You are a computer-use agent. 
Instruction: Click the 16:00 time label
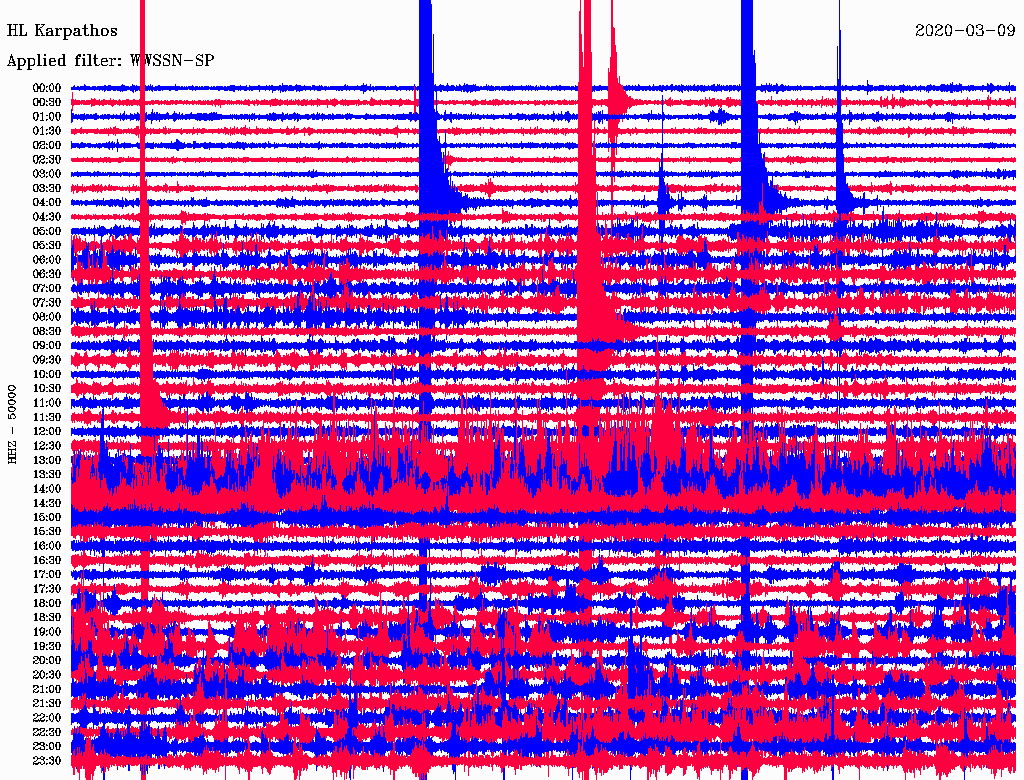47,545
